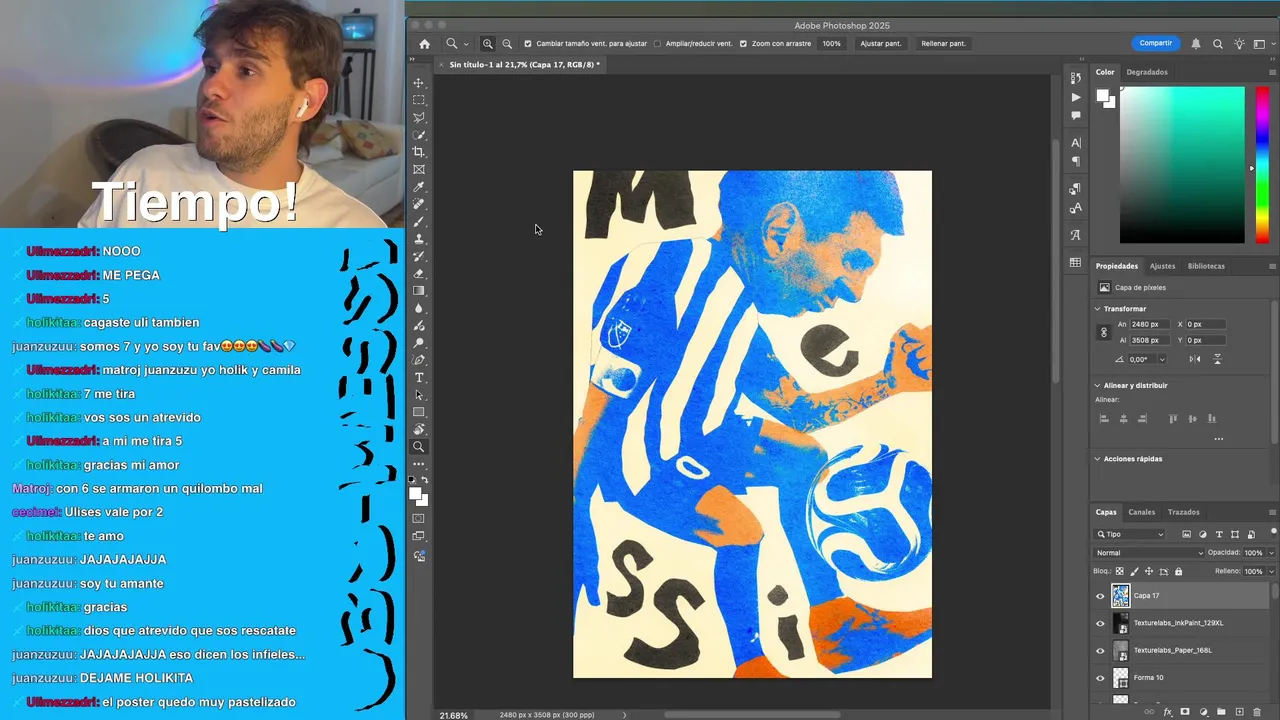Select the Frame tool
Image resolution: width=1280 pixels, height=720 pixels.
pos(419,169)
